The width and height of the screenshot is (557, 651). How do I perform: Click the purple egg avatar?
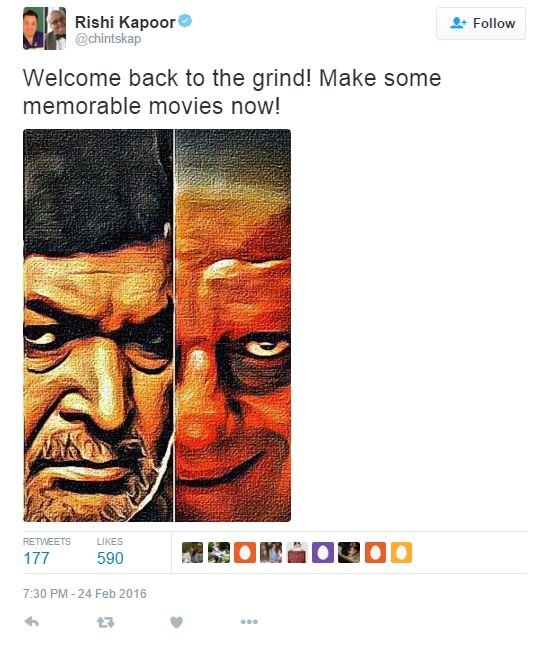coord(323,553)
